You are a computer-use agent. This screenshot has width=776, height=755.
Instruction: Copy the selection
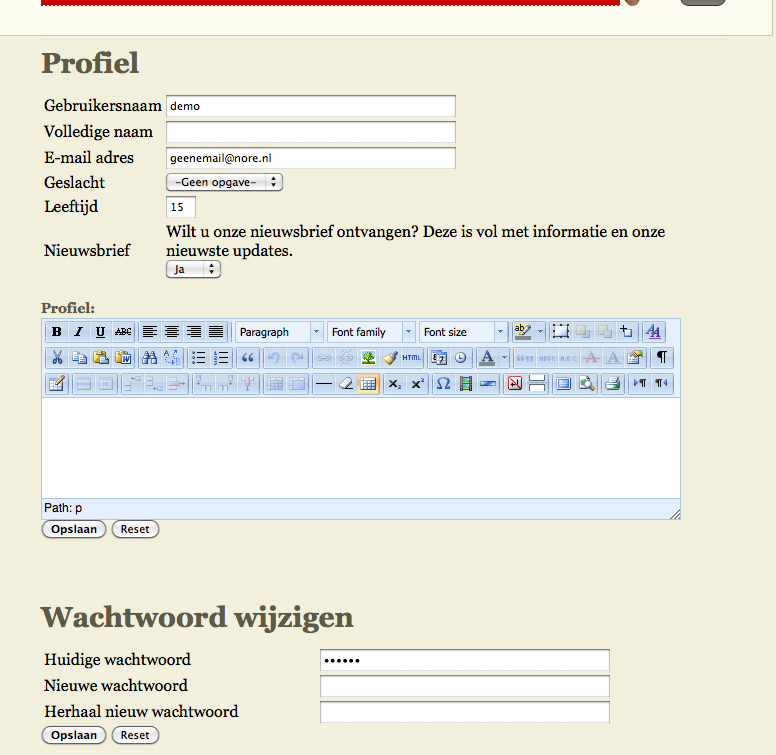coord(79,358)
